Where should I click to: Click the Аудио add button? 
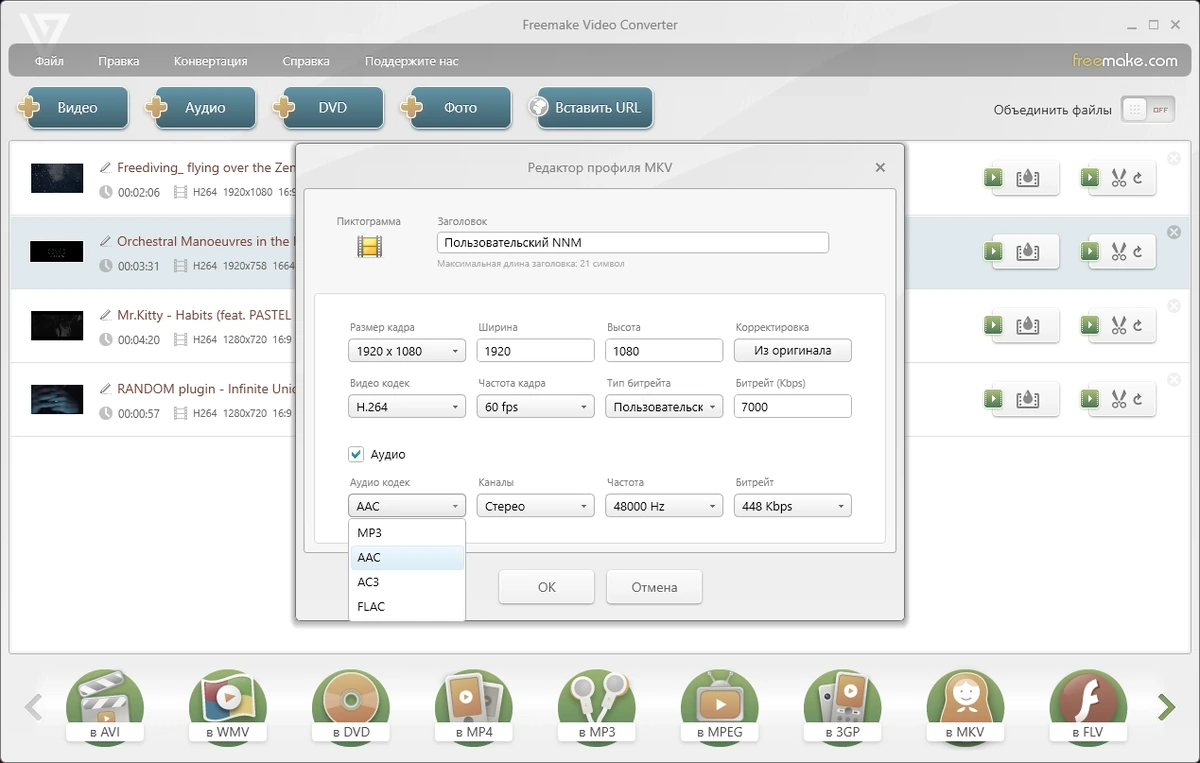tap(200, 108)
